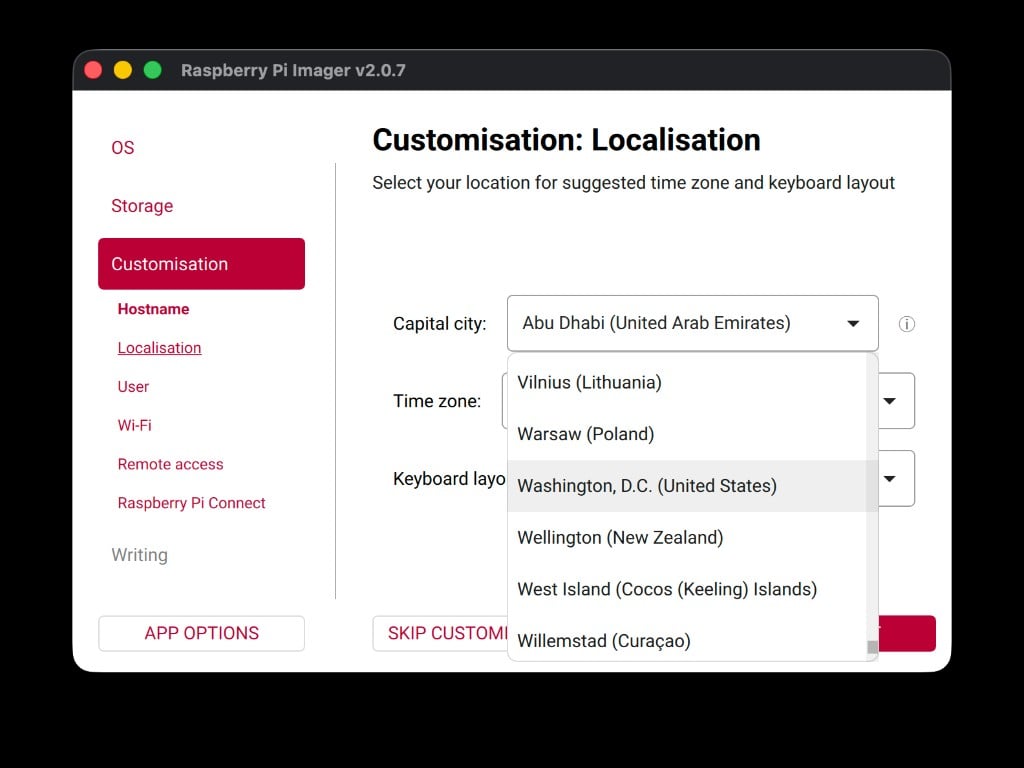Open the Keyboard layout dropdown arrow

[889, 479]
